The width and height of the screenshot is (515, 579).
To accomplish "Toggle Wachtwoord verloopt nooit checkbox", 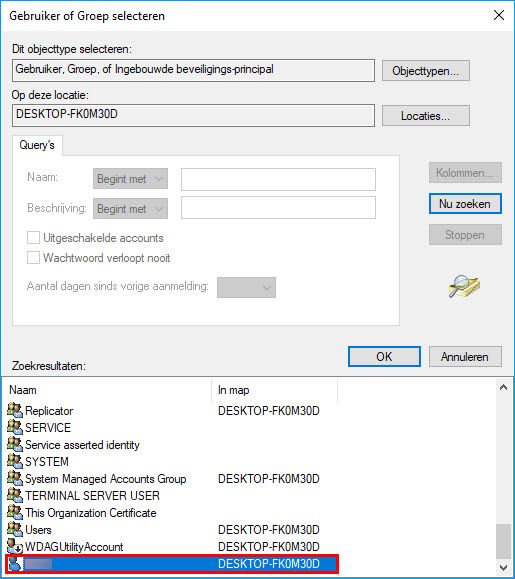I will point(33,258).
